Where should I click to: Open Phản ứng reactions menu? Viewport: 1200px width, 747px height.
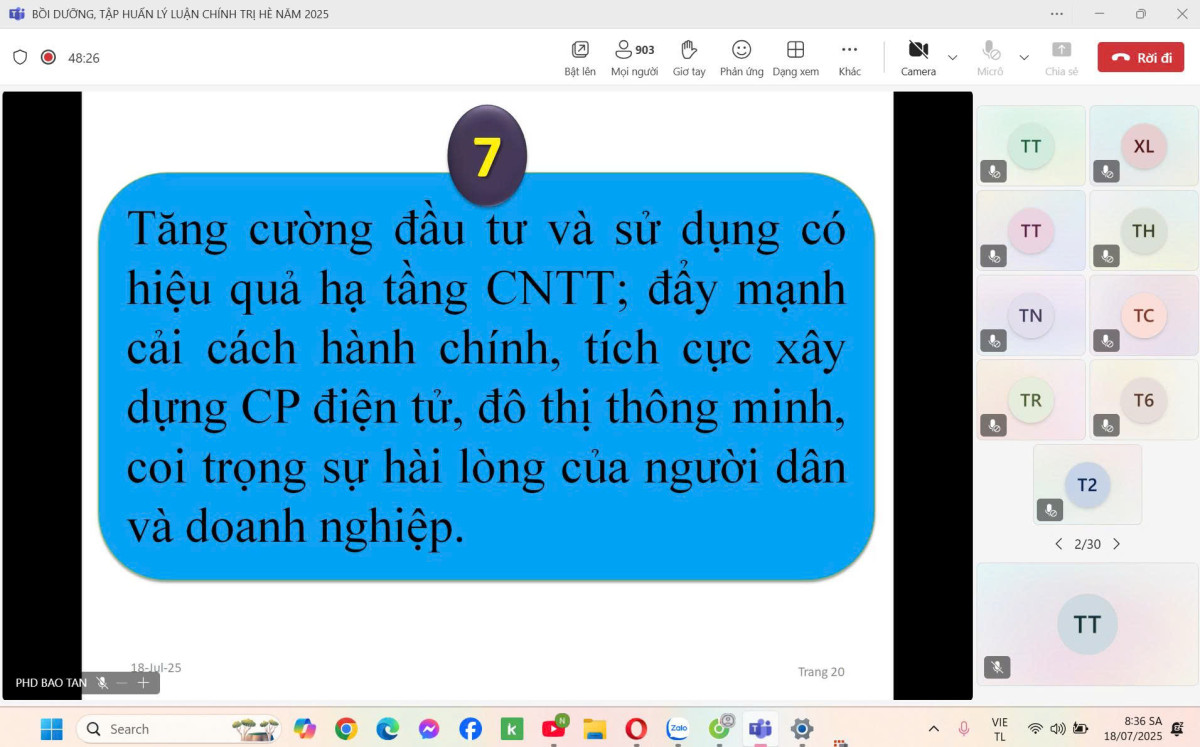click(741, 57)
